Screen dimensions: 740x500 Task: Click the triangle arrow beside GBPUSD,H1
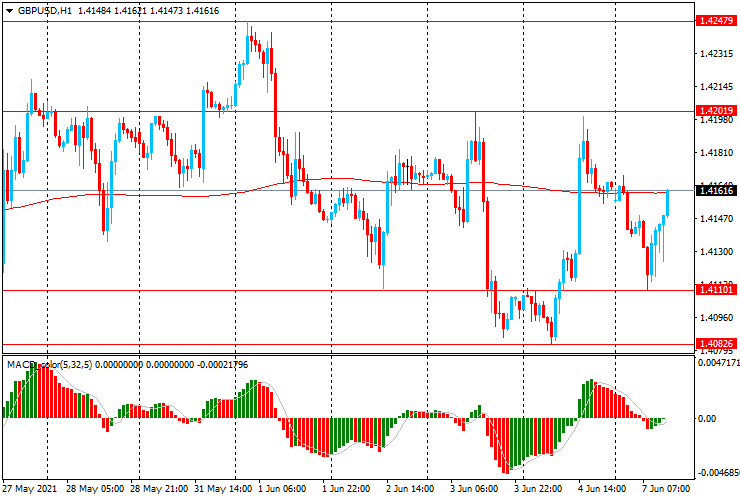tap(7, 10)
